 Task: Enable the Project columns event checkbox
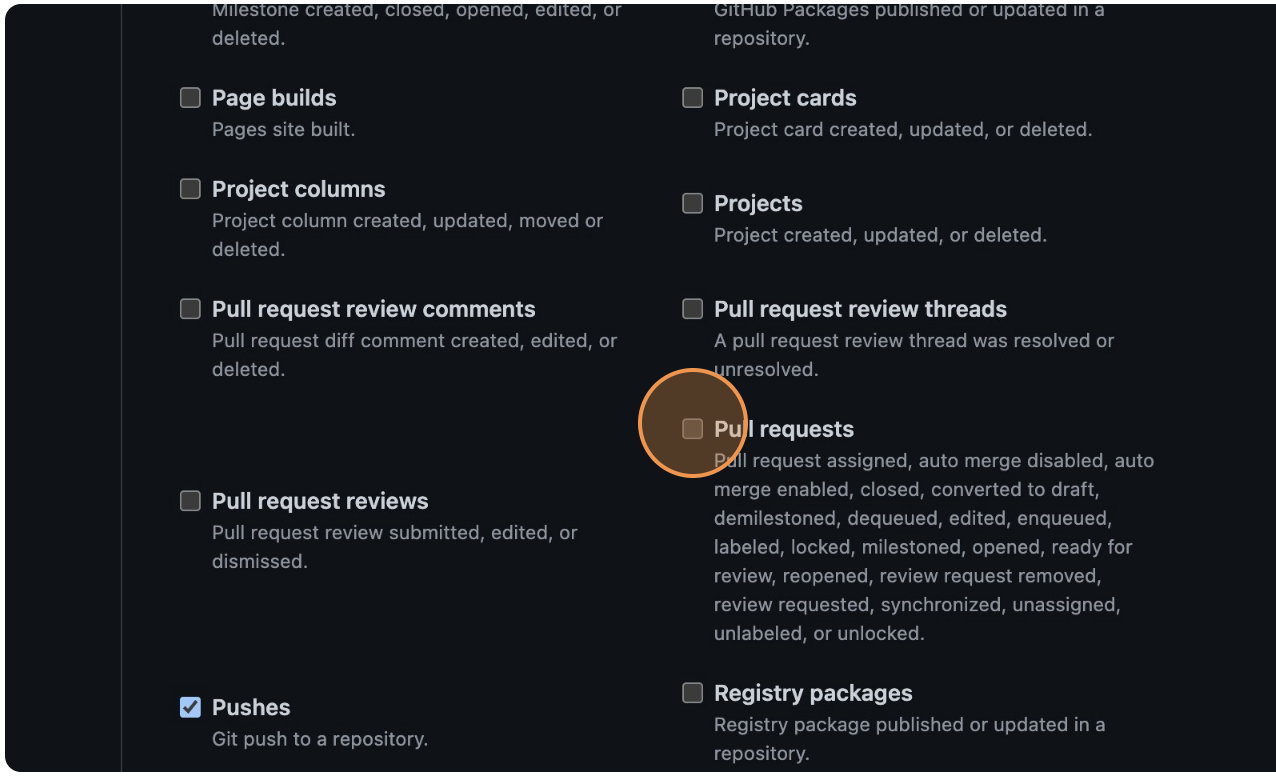(x=190, y=188)
